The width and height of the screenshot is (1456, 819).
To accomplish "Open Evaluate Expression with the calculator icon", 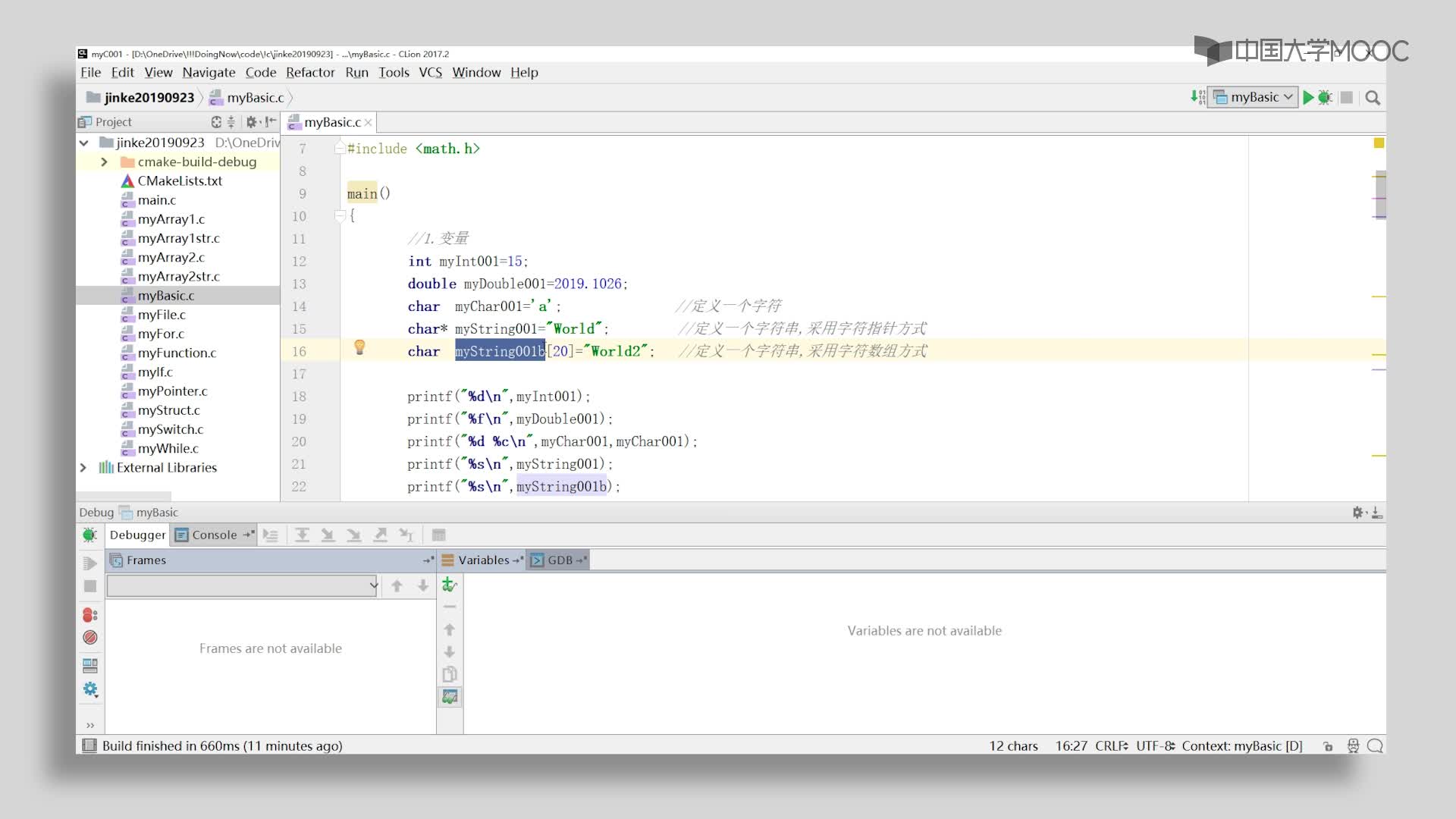I will pos(438,535).
